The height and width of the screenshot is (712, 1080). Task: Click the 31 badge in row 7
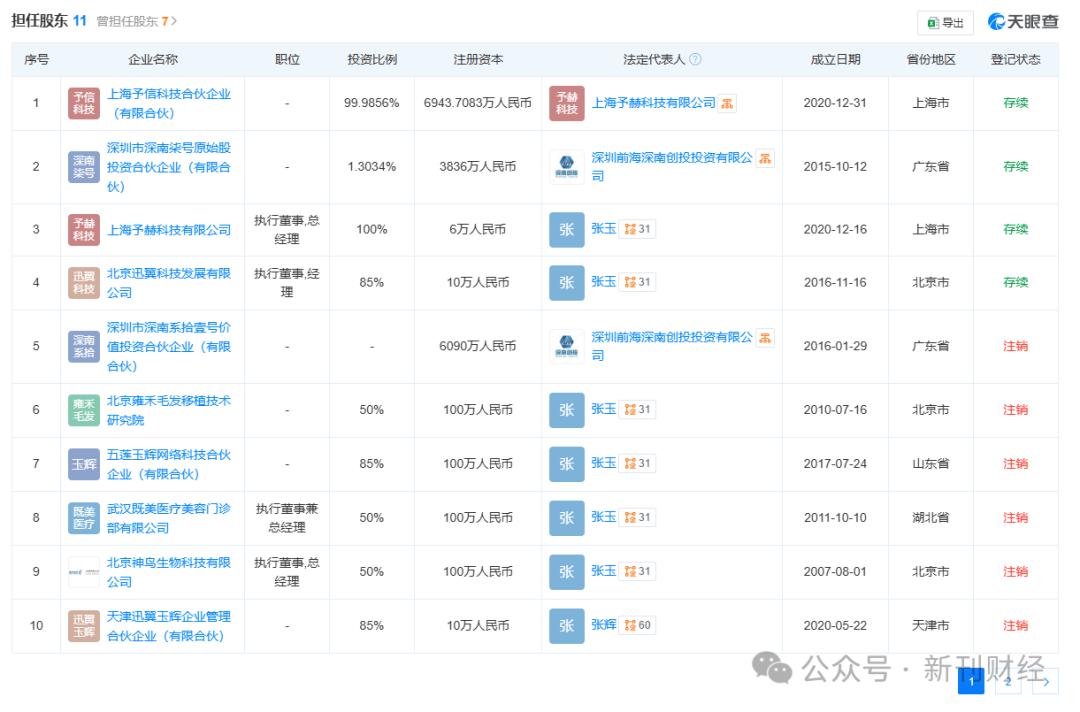pos(637,463)
